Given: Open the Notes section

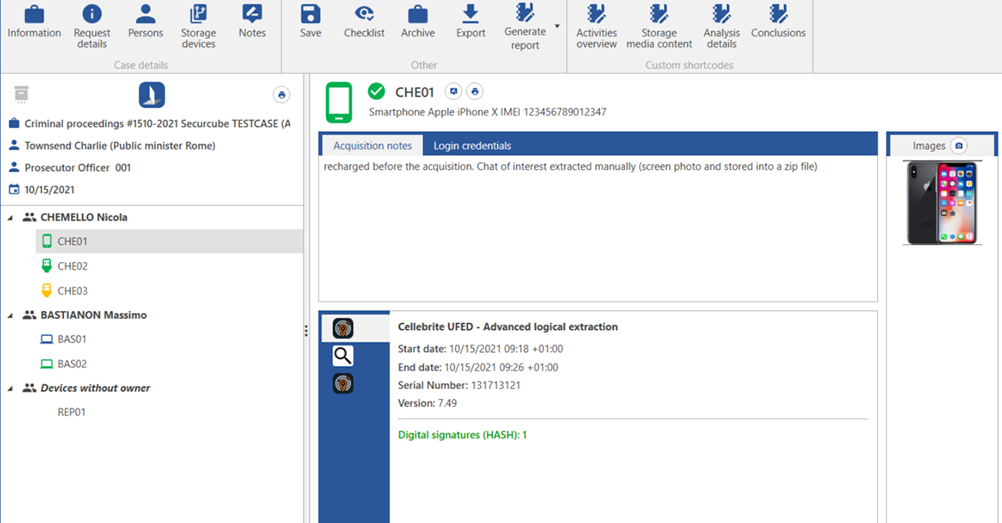Looking at the screenshot, I should tap(252, 22).
